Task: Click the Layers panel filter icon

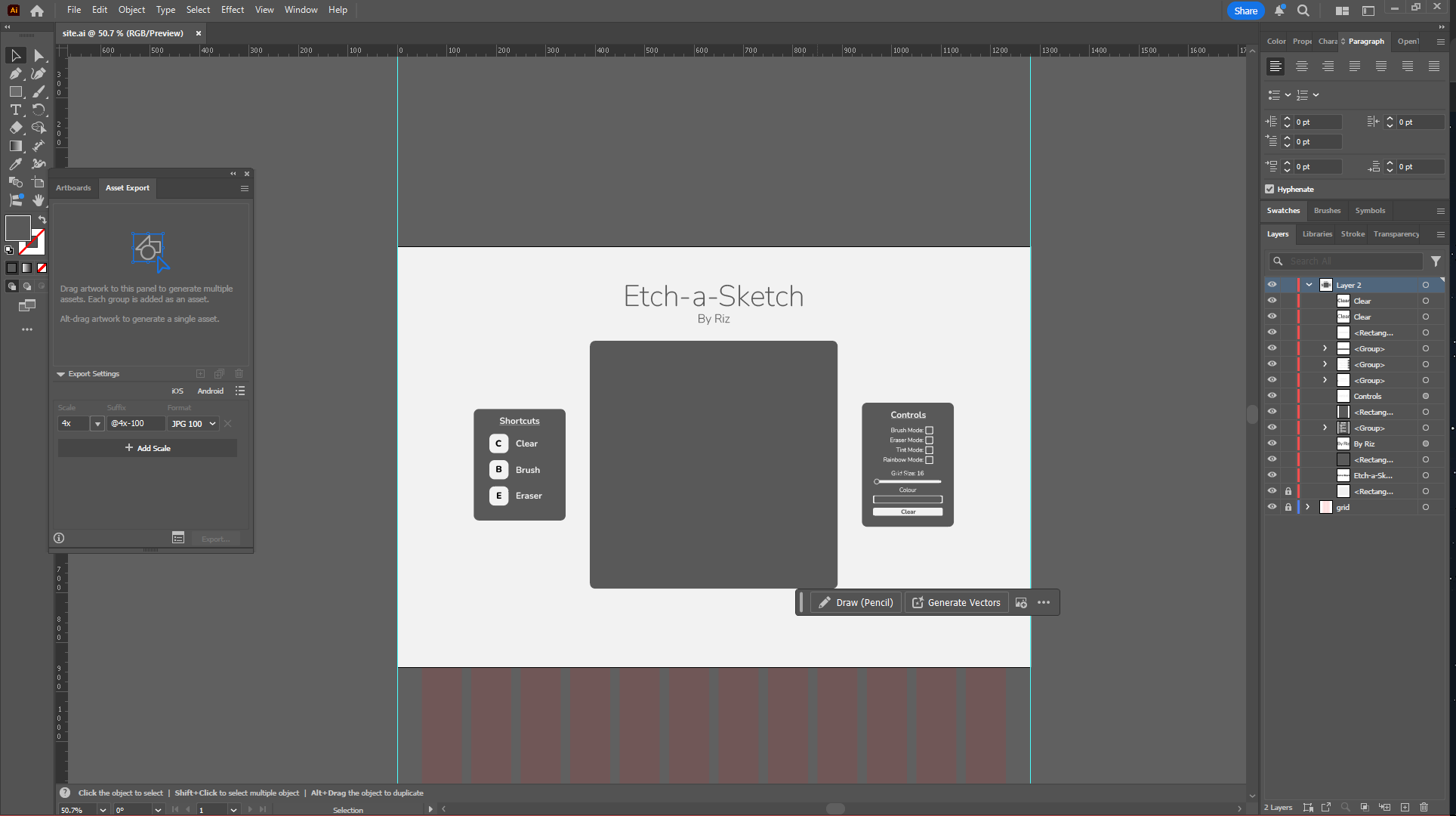Action: (x=1436, y=261)
